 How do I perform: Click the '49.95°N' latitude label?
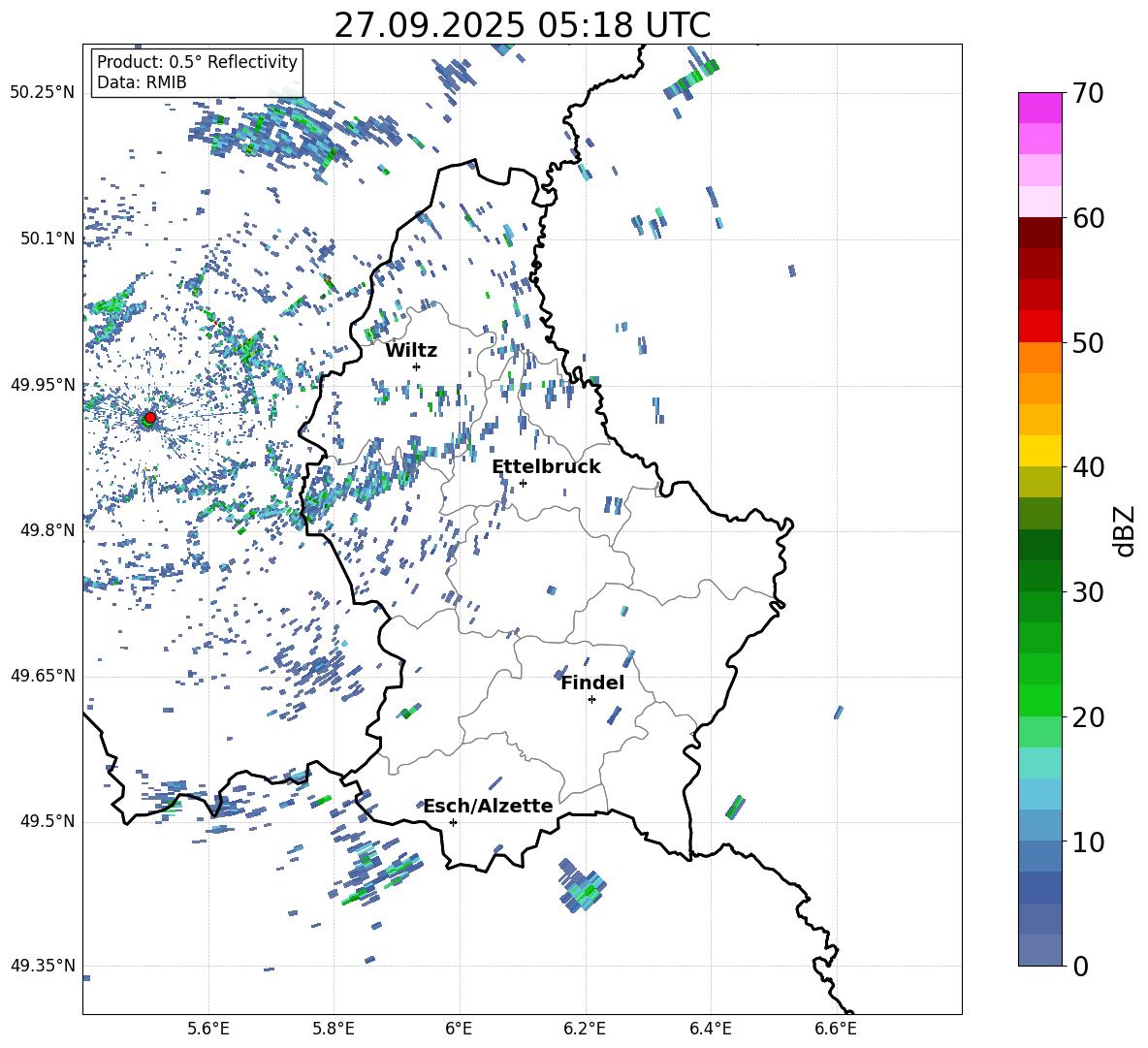43,384
